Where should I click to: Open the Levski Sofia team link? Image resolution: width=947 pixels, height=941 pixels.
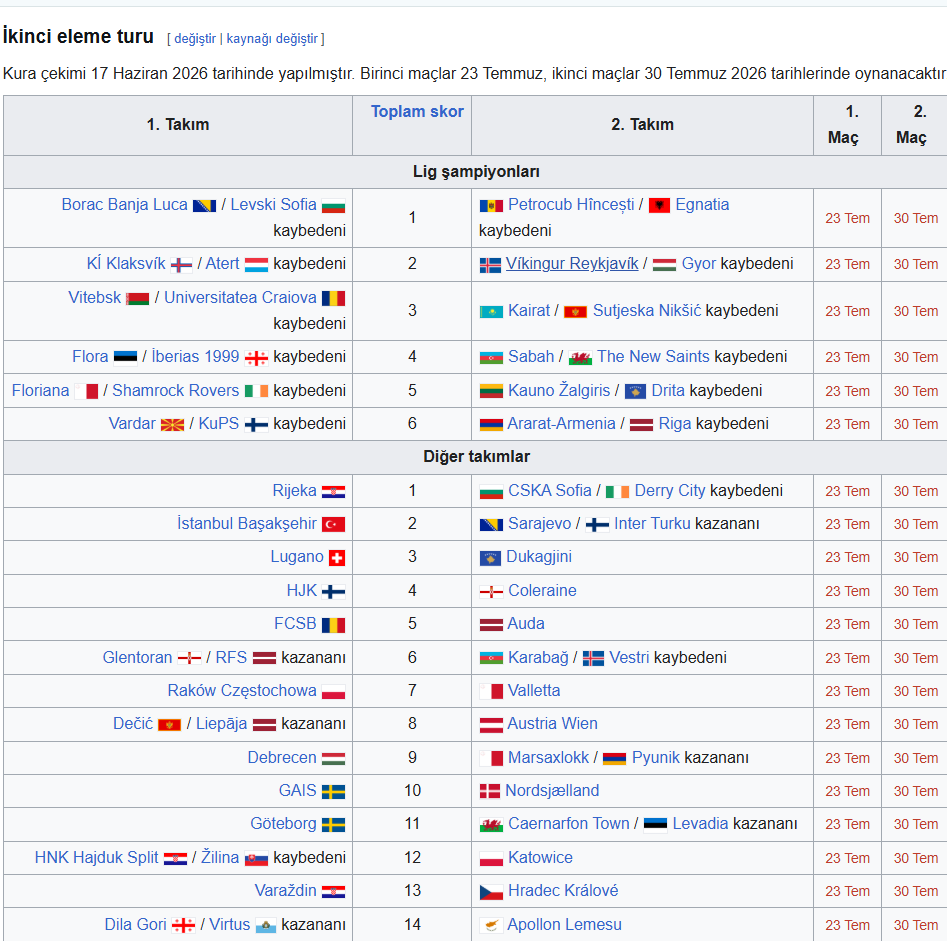tap(273, 205)
